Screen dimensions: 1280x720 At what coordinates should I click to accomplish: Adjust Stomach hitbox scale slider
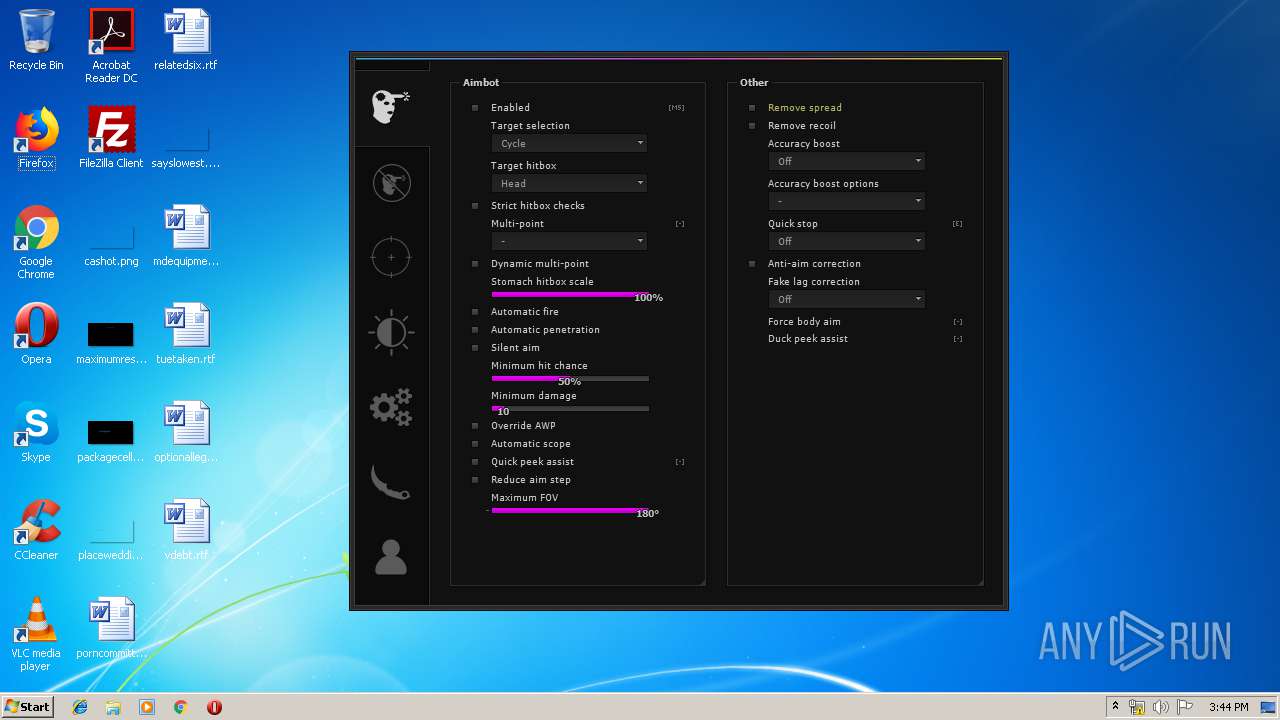pyautogui.click(x=570, y=294)
